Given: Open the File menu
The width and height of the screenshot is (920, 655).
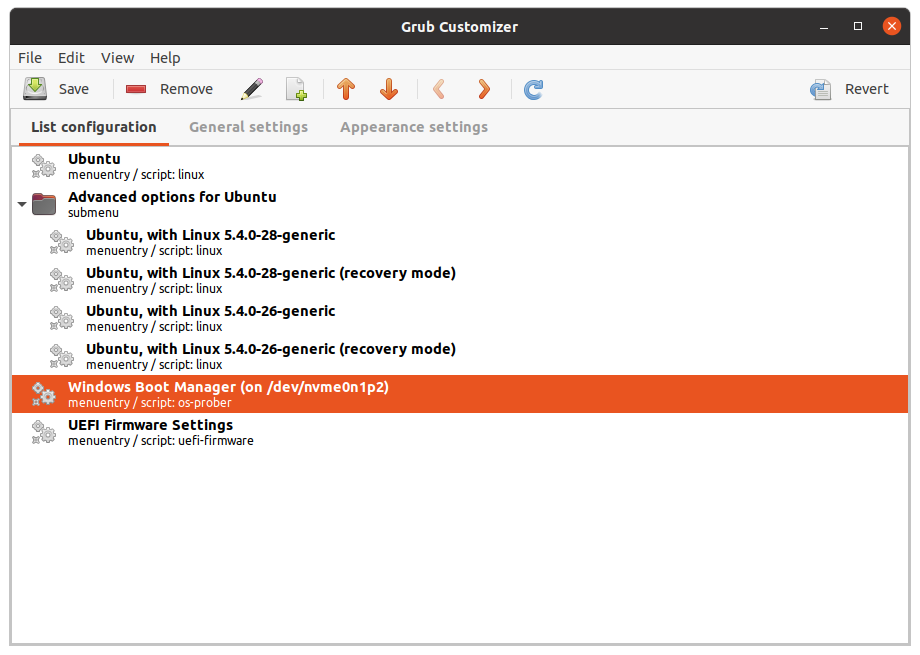Looking at the screenshot, I should tap(30, 58).
